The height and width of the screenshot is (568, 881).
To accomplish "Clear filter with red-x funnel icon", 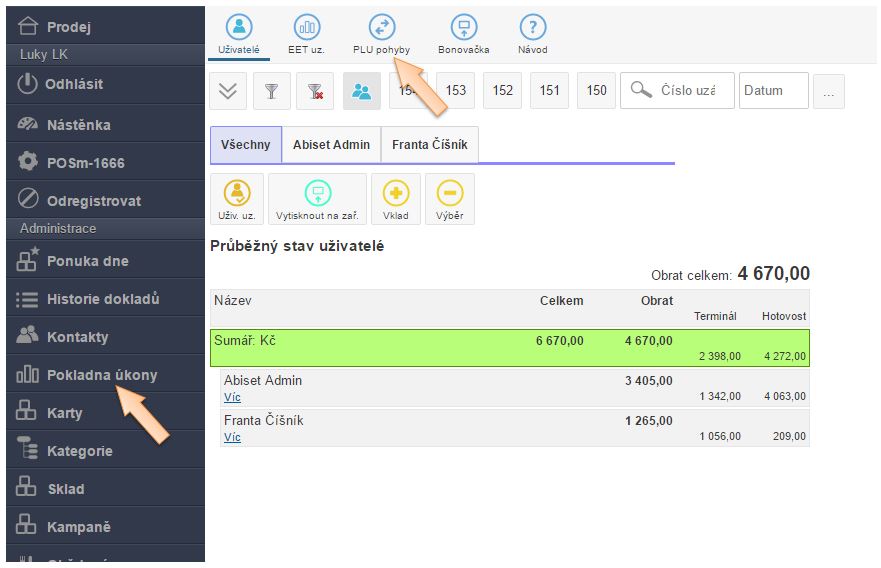I will tap(315, 91).
